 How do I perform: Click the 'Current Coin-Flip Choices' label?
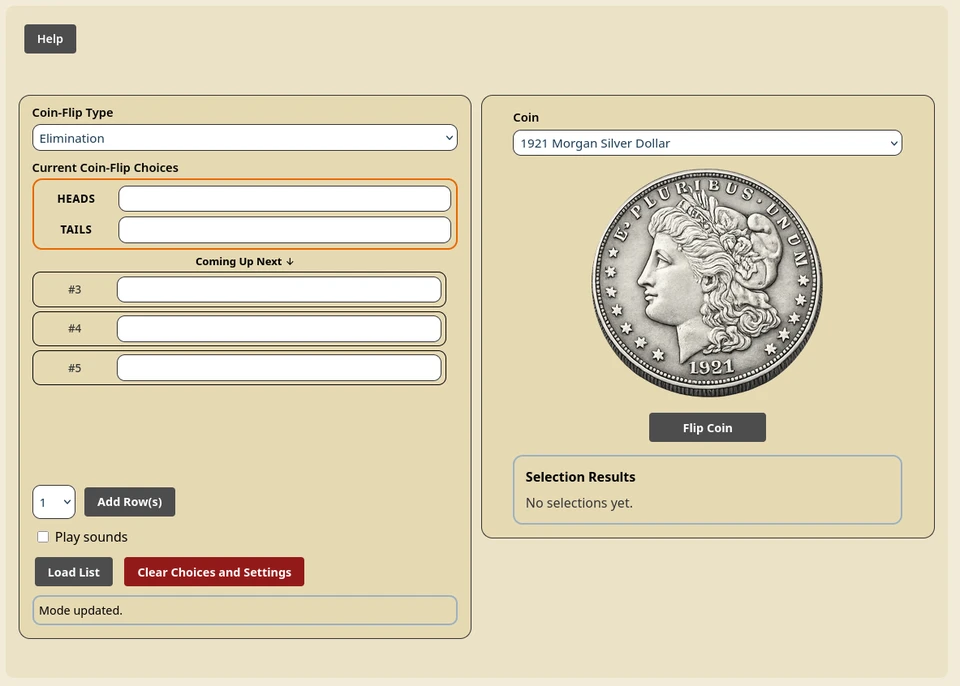pyautogui.click(x=105, y=168)
